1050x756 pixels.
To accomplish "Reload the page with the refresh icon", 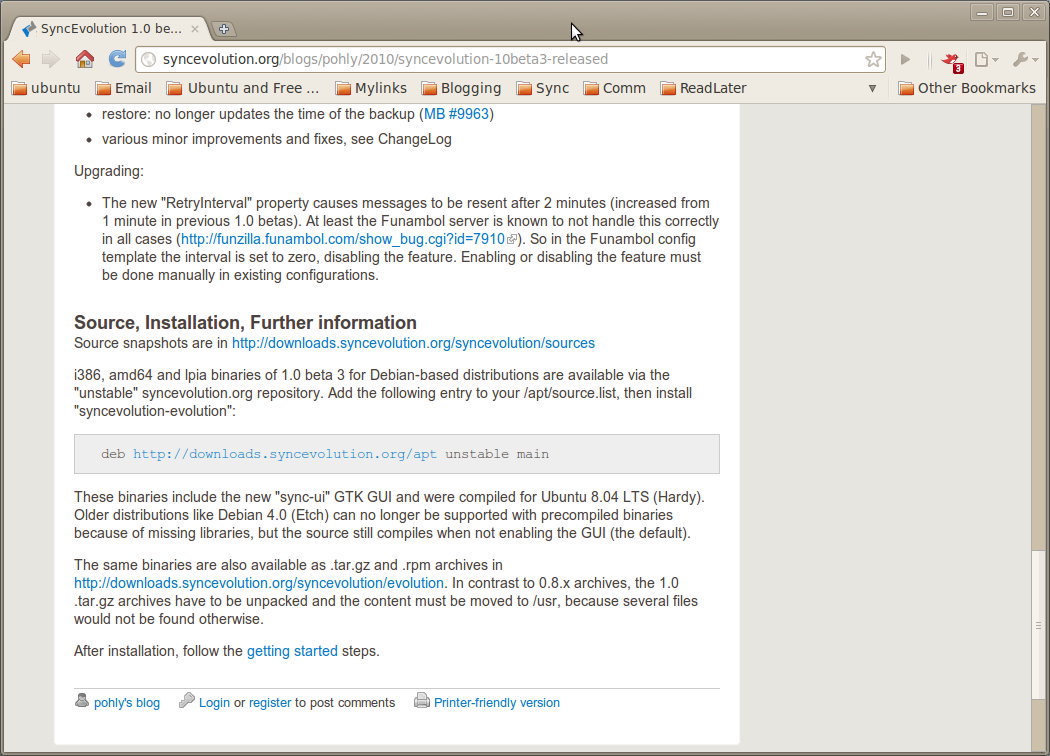I will [117, 59].
